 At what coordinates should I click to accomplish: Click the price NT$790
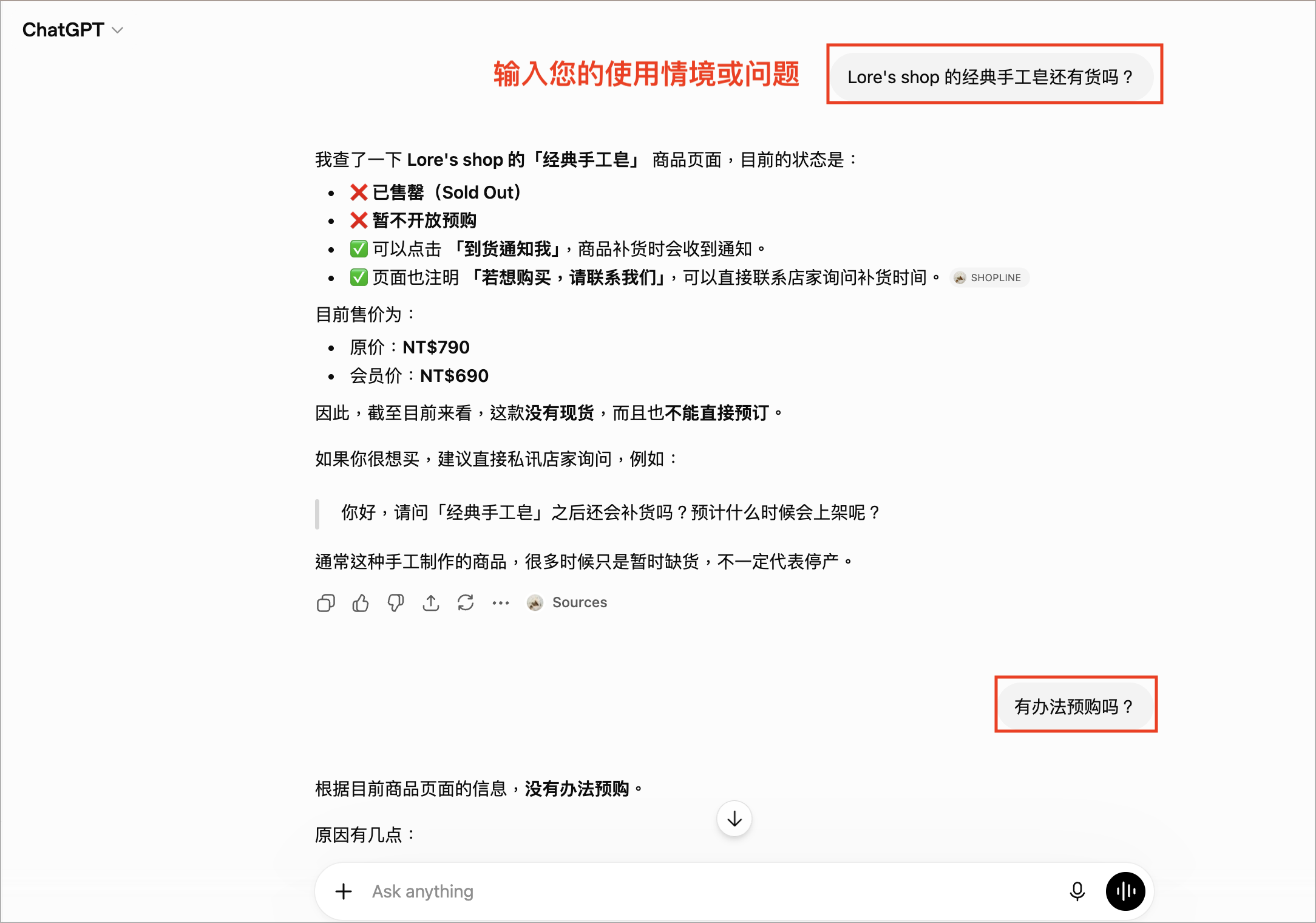(436, 347)
